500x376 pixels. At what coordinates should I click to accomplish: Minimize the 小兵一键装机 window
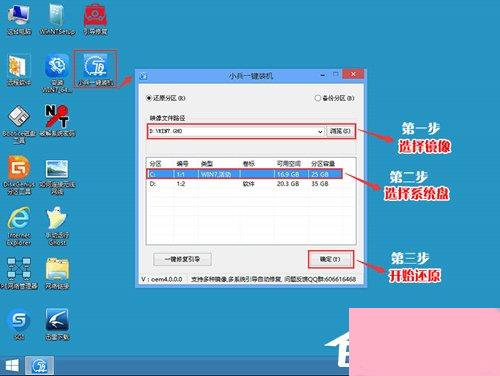click(x=323, y=75)
